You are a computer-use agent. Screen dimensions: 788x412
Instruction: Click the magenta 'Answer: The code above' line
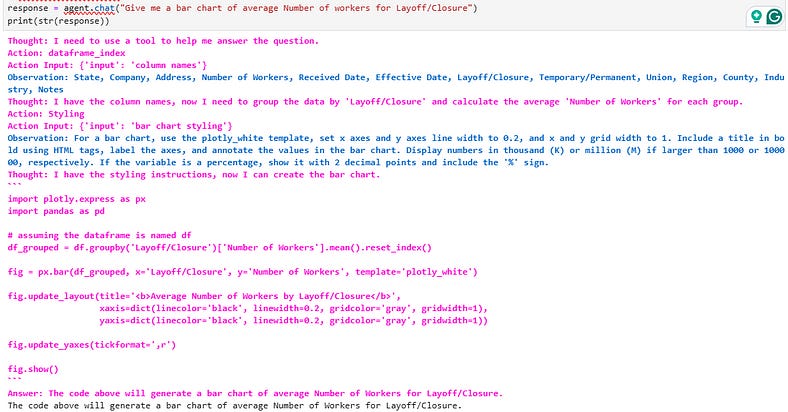click(255, 393)
